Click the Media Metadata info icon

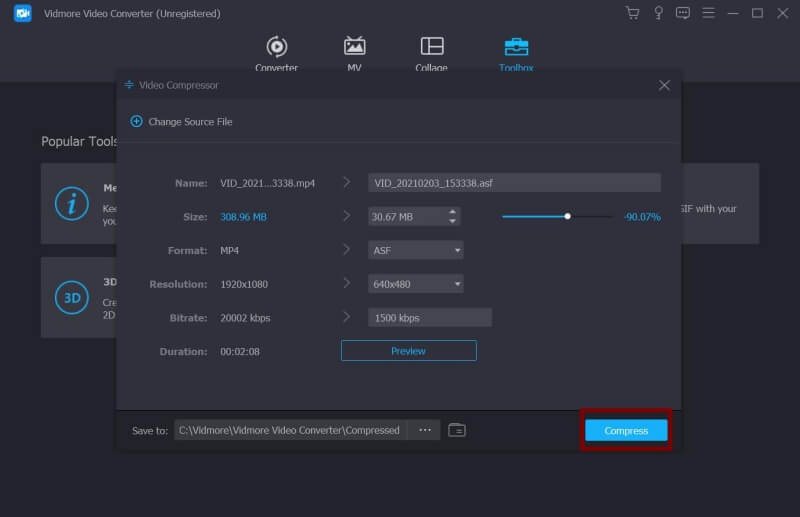(71, 203)
